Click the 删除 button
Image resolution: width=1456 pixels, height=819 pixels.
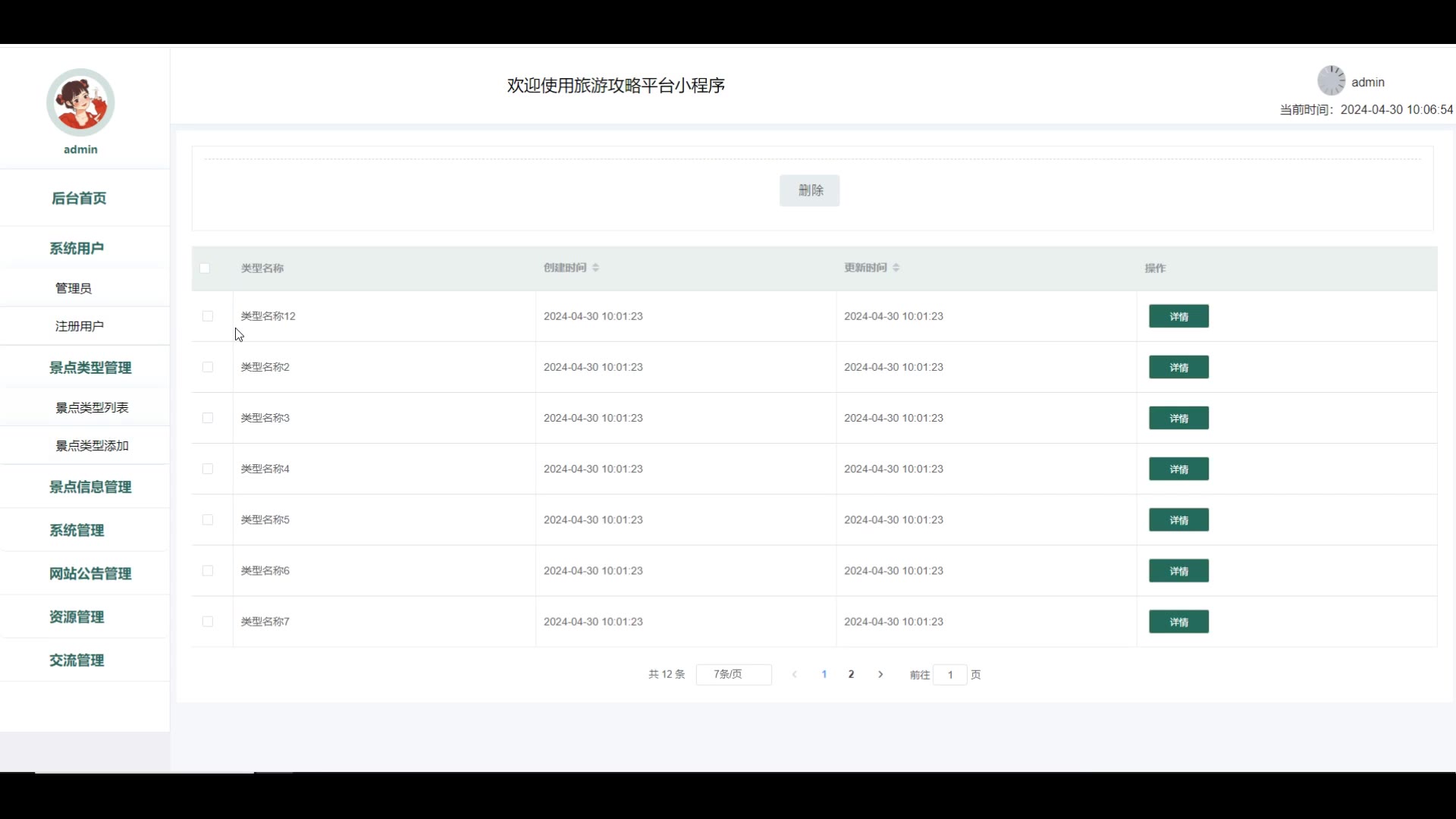click(809, 190)
